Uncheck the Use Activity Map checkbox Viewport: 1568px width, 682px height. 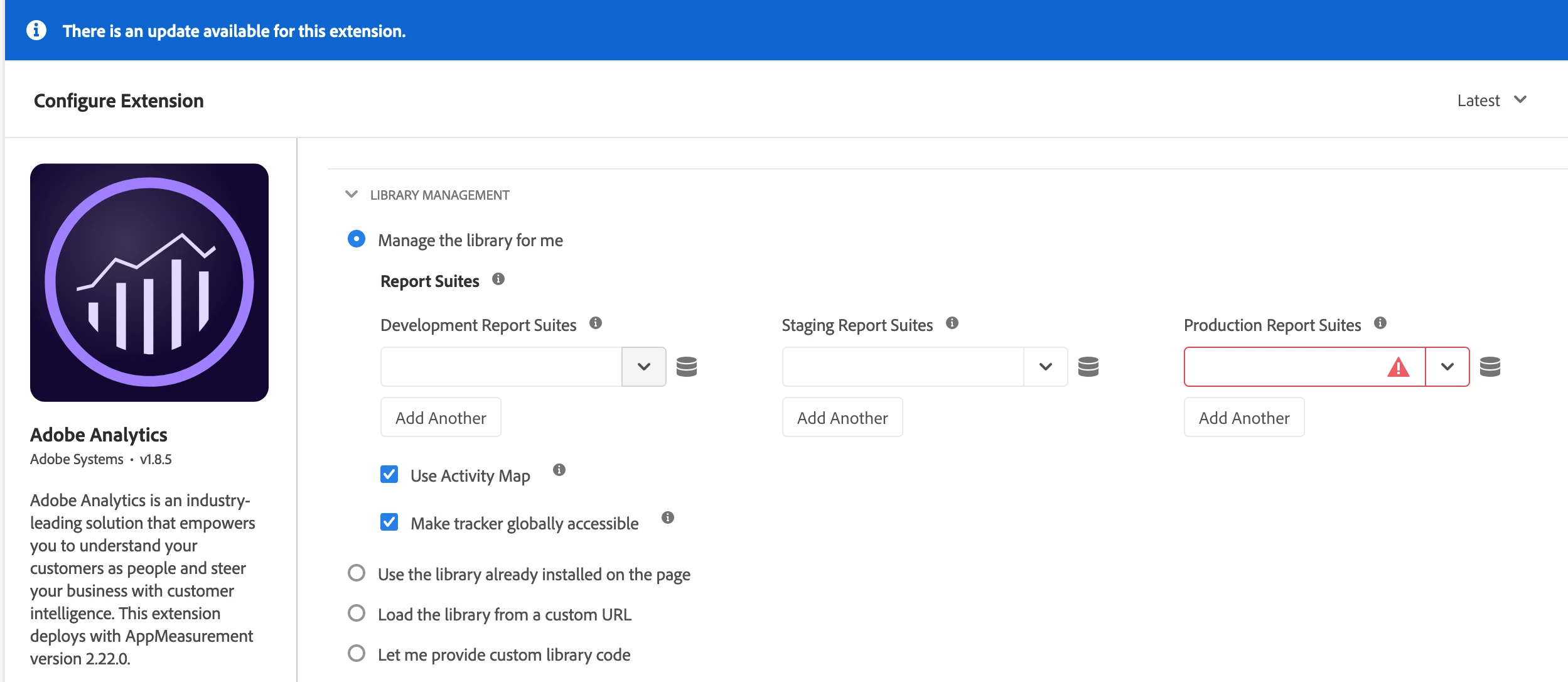point(389,474)
